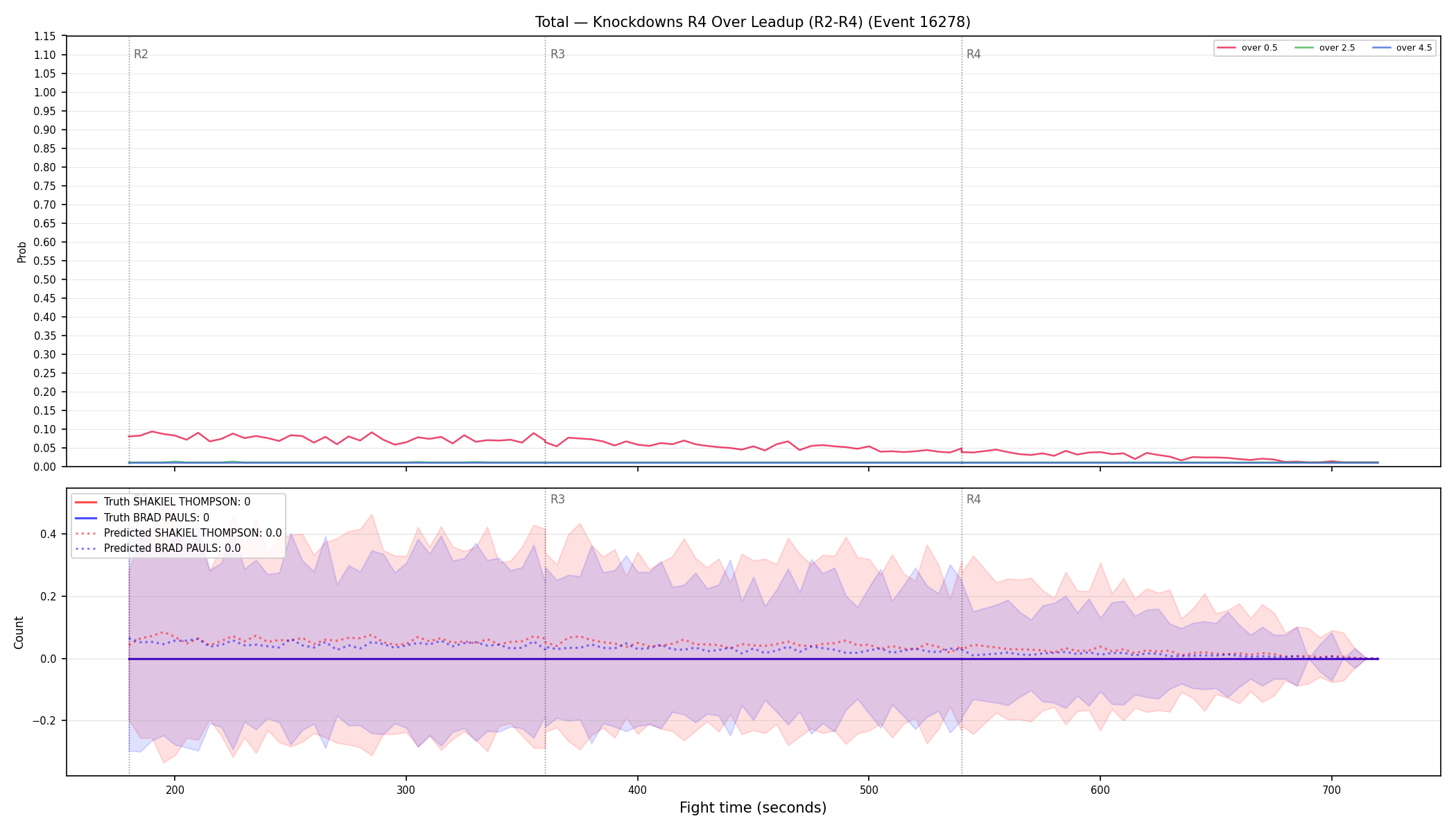This screenshot has height=832, width=1456.
Task: Select the 'over 4.5' legend entry
Action: (1401, 48)
